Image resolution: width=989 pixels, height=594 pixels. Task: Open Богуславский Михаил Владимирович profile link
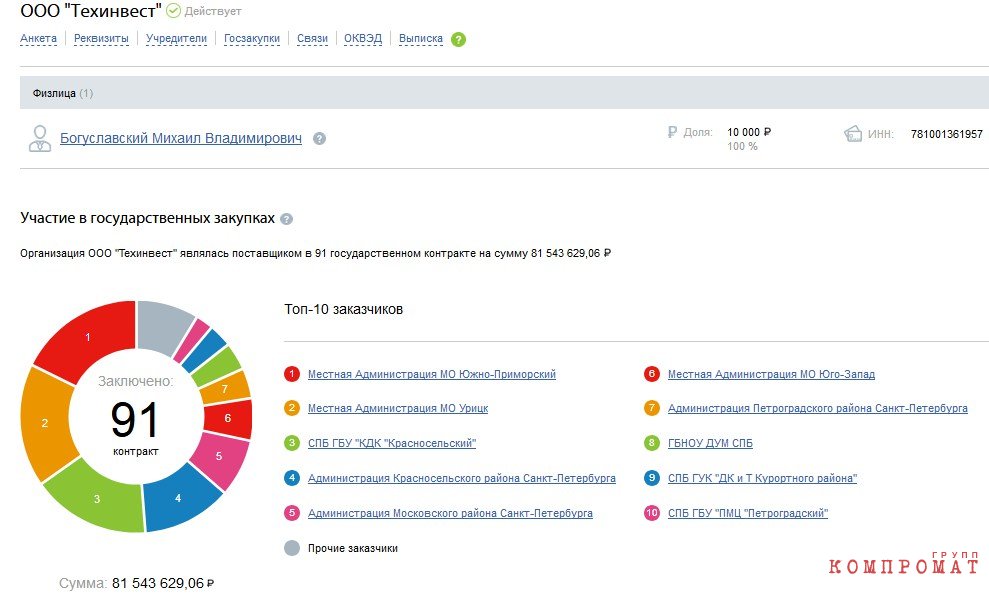tap(180, 138)
